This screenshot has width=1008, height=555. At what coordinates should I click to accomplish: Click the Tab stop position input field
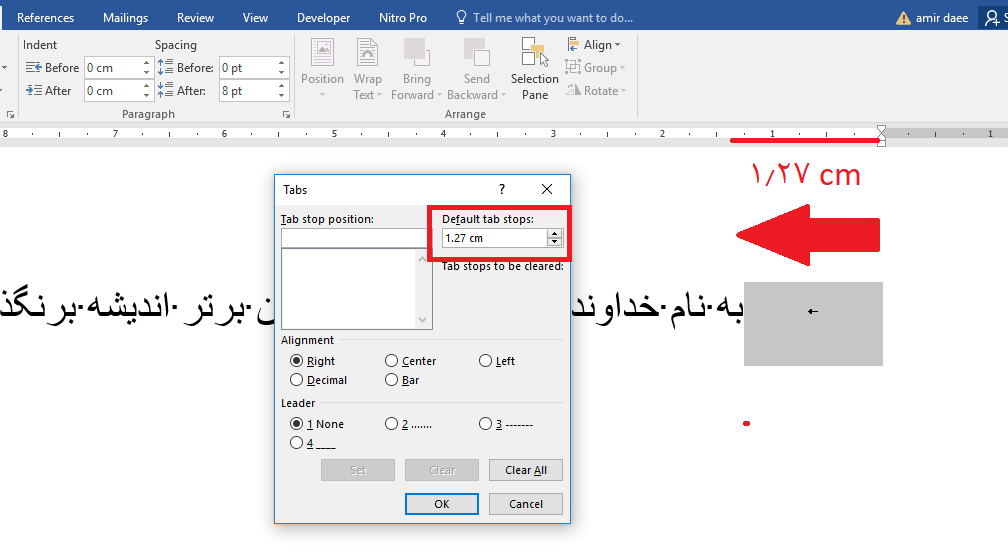click(355, 238)
